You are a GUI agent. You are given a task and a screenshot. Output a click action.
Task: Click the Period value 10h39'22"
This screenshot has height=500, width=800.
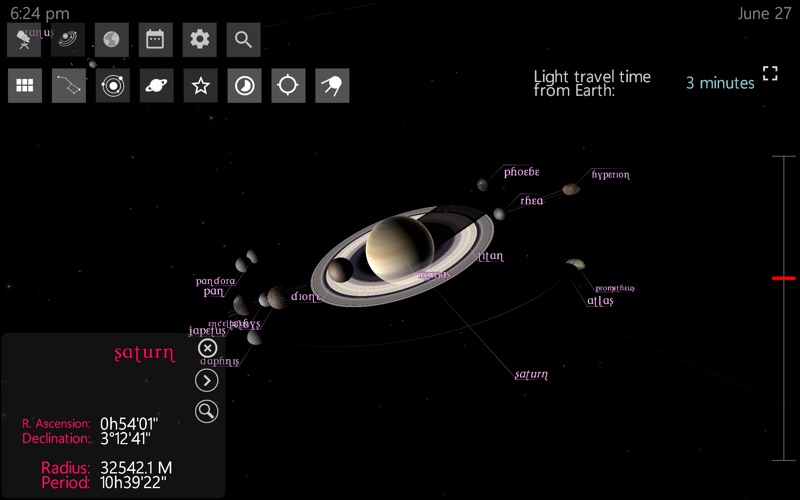click(133, 483)
